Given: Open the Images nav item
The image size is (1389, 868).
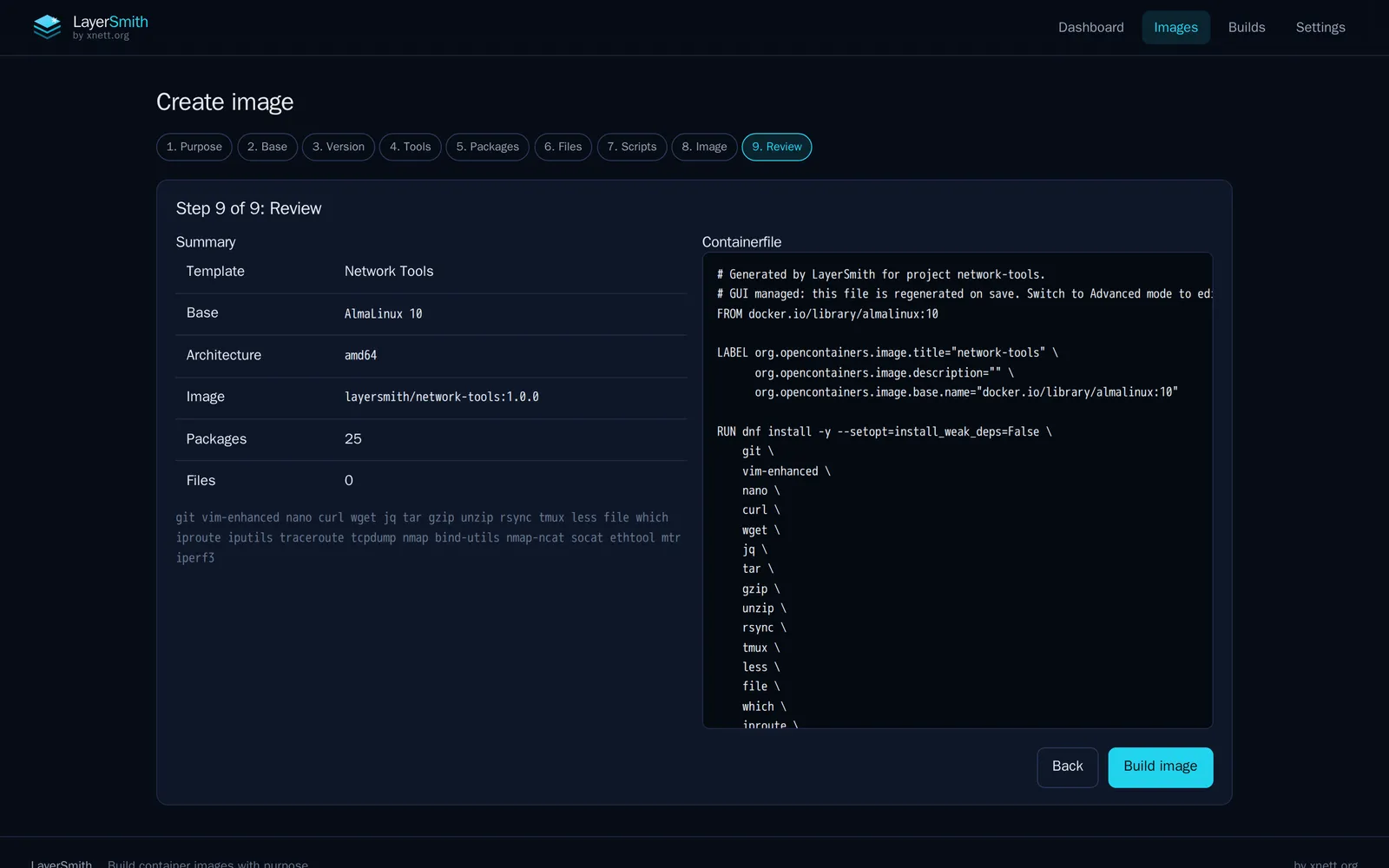Looking at the screenshot, I should click(1175, 28).
